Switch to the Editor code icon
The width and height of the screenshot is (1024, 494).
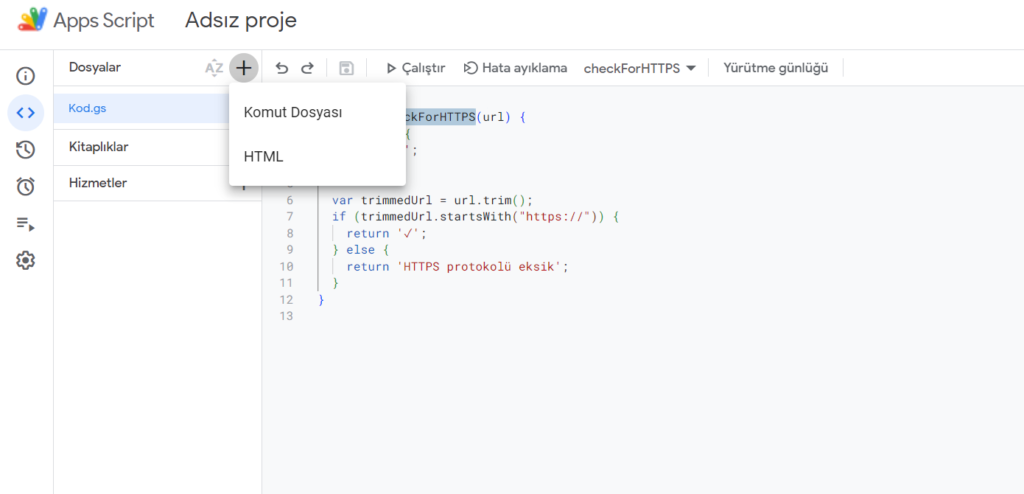coord(26,113)
